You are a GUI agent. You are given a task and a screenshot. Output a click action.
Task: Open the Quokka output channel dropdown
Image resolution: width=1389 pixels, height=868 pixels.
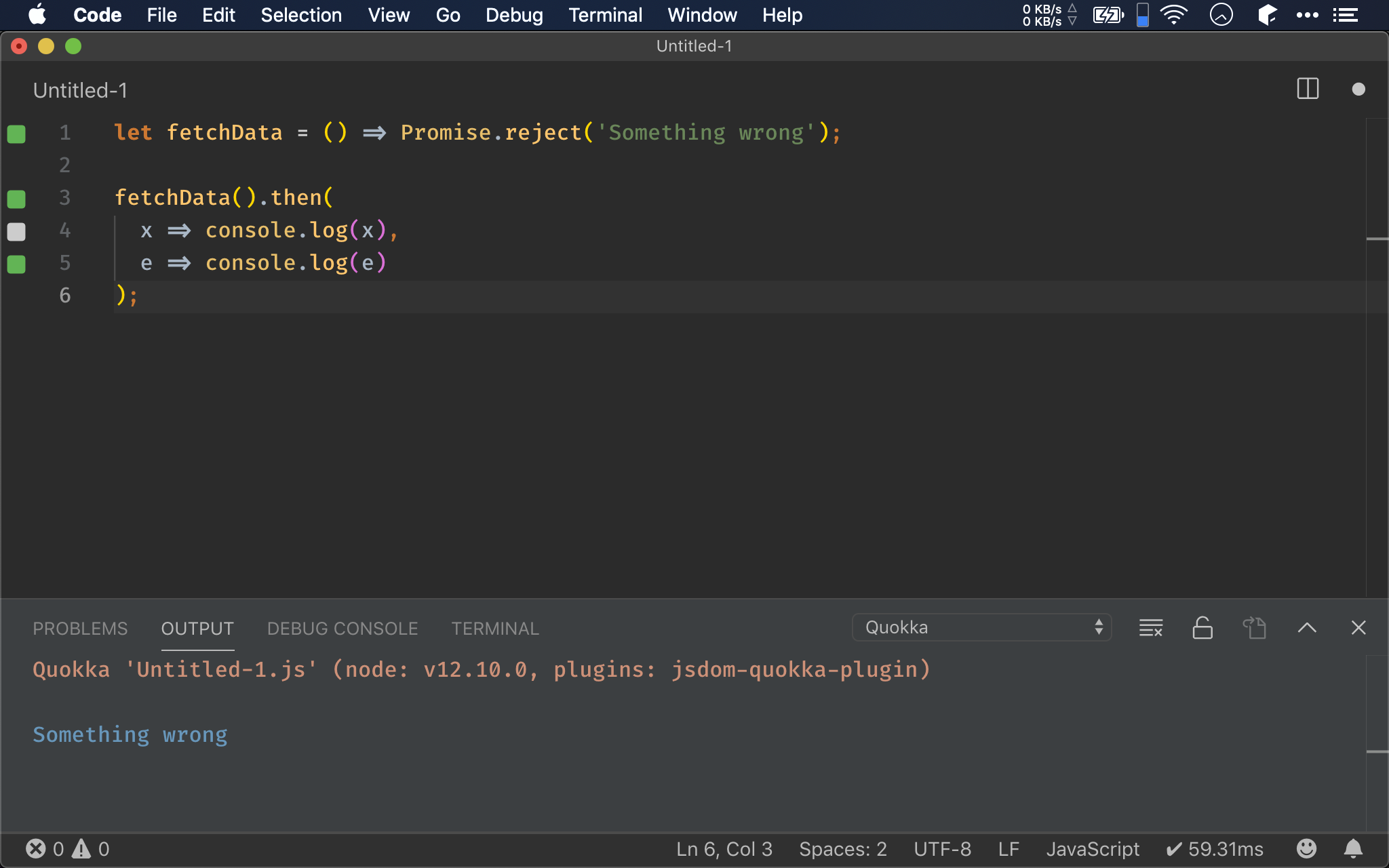[981, 627]
